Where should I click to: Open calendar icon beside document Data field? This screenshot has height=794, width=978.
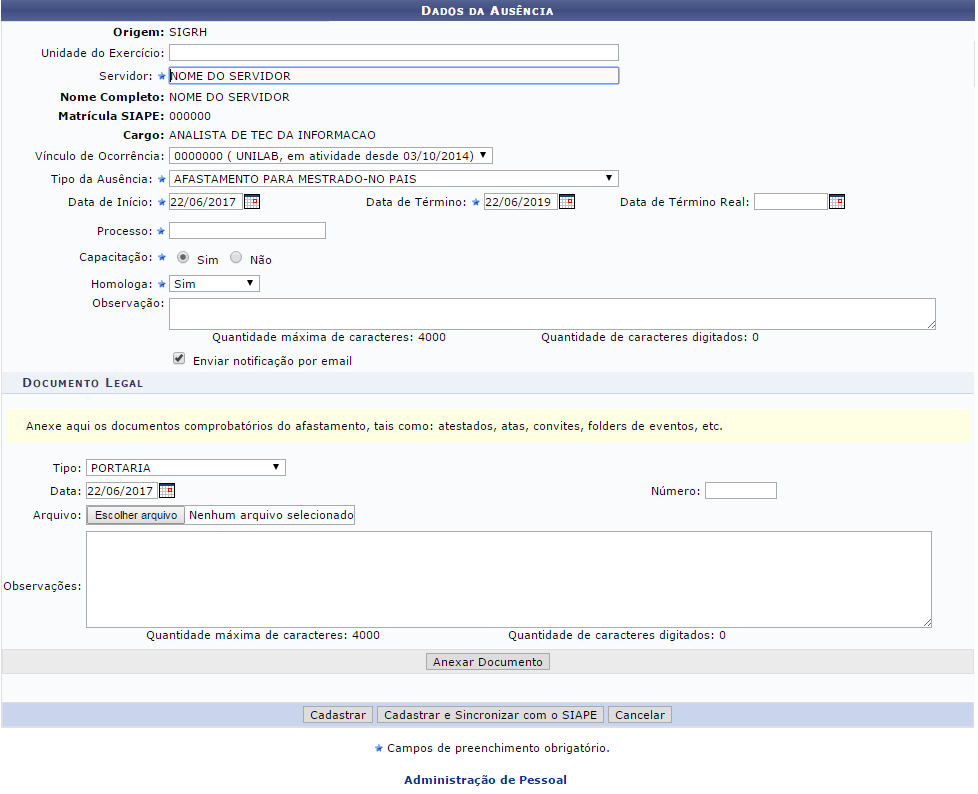pyautogui.click(x=167, y=491)
